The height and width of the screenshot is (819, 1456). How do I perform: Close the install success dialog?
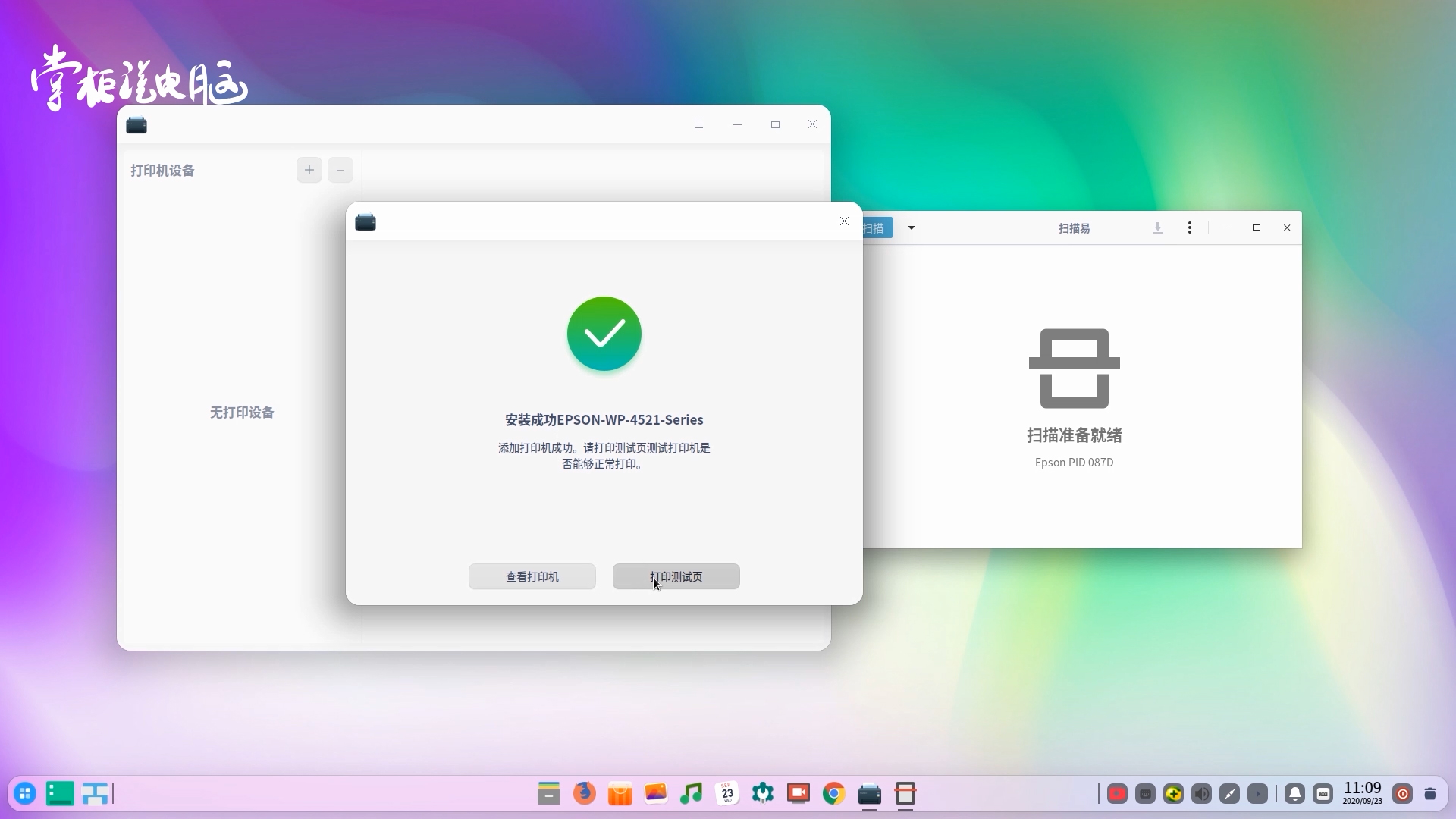844,221
